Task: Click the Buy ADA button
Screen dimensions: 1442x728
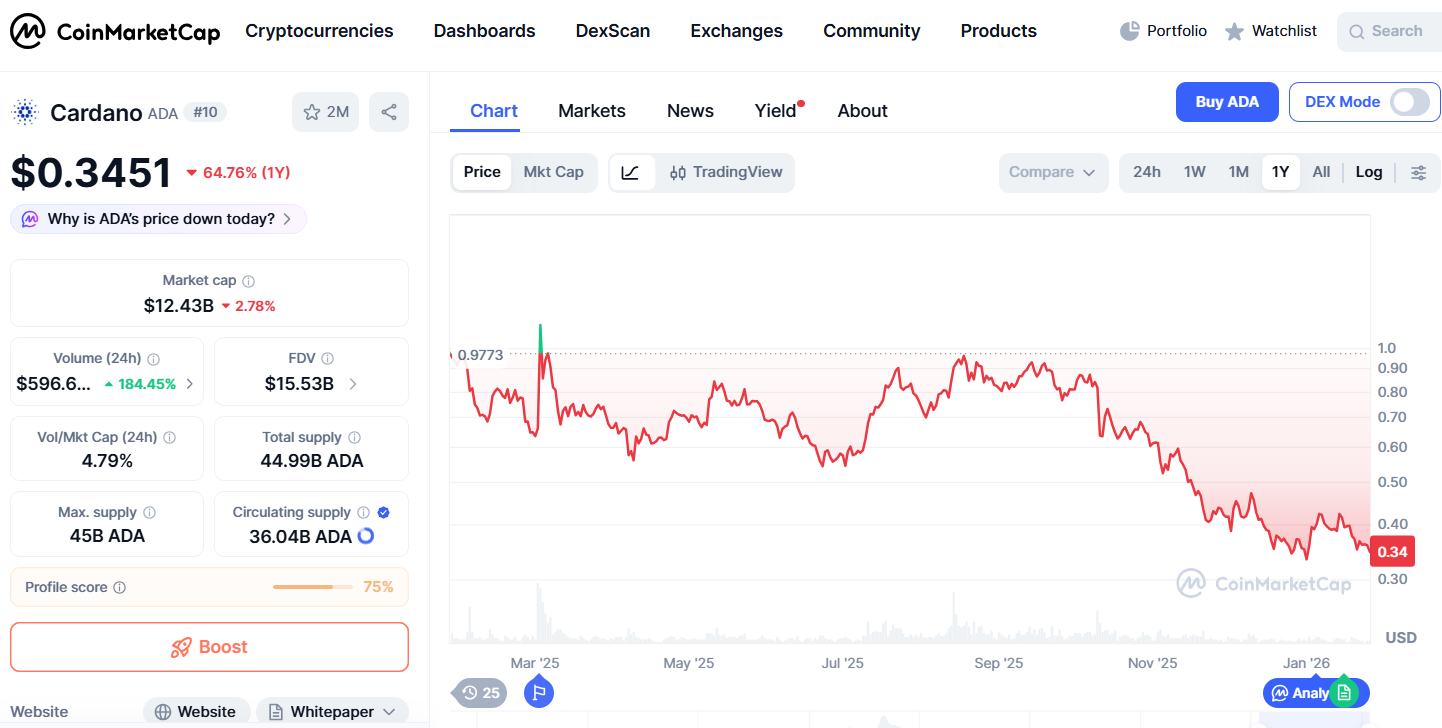Action: (x=1227, y=102)
